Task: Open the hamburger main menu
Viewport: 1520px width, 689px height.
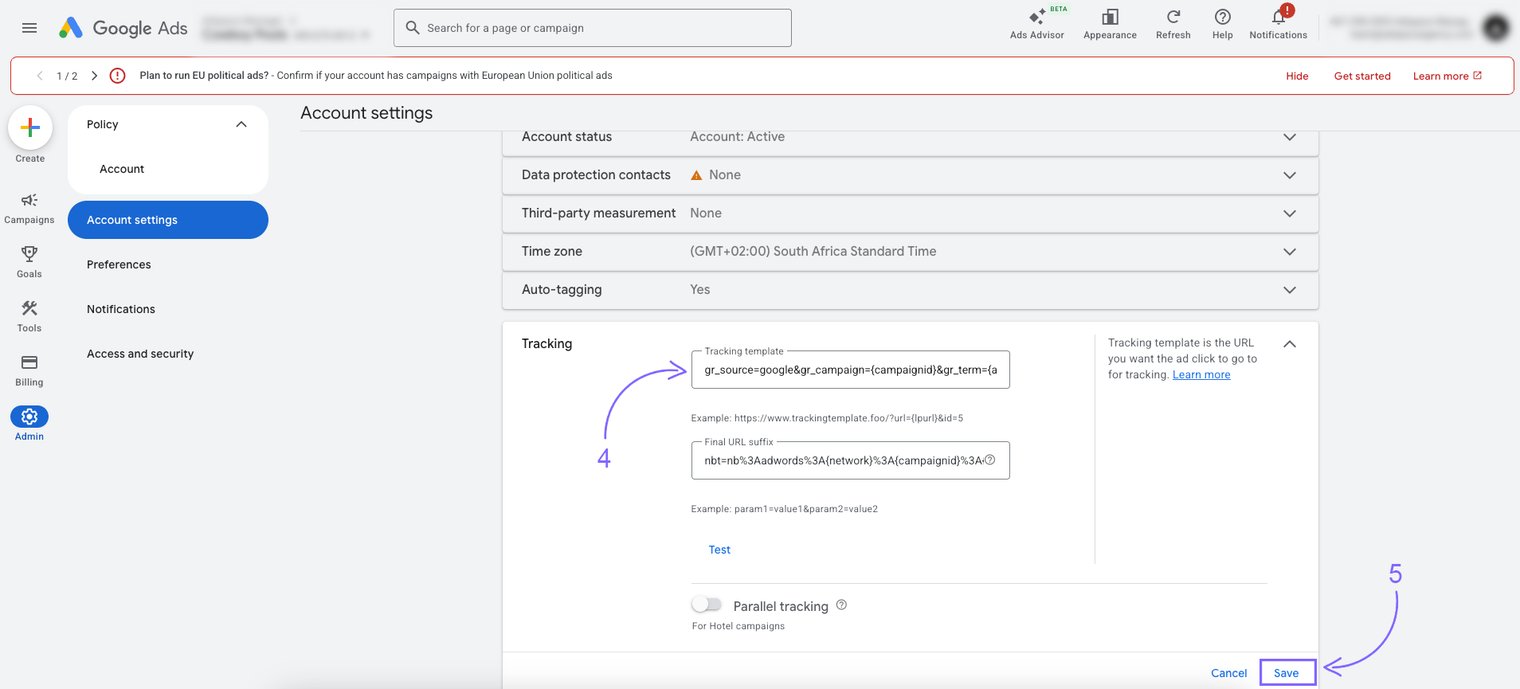Action: click(29, 28)
